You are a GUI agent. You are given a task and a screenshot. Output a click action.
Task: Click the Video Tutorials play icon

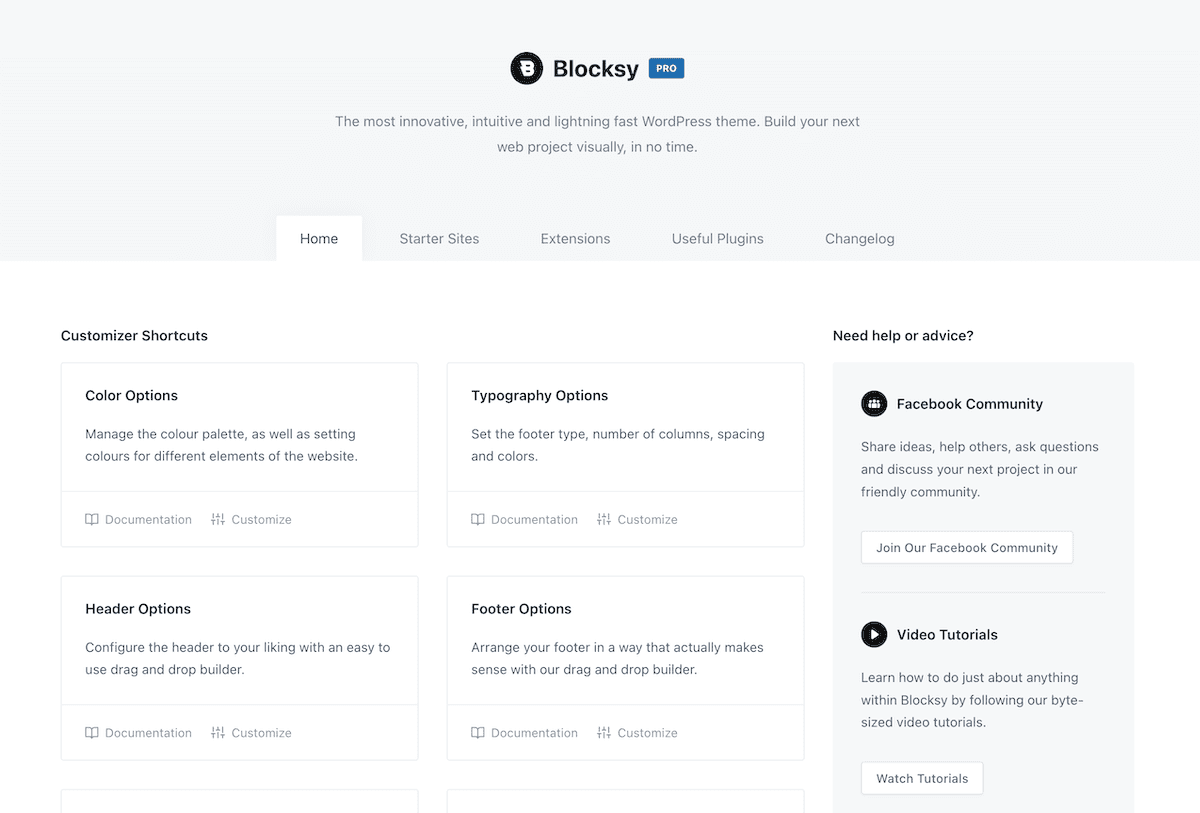click(x=874, y=634)
